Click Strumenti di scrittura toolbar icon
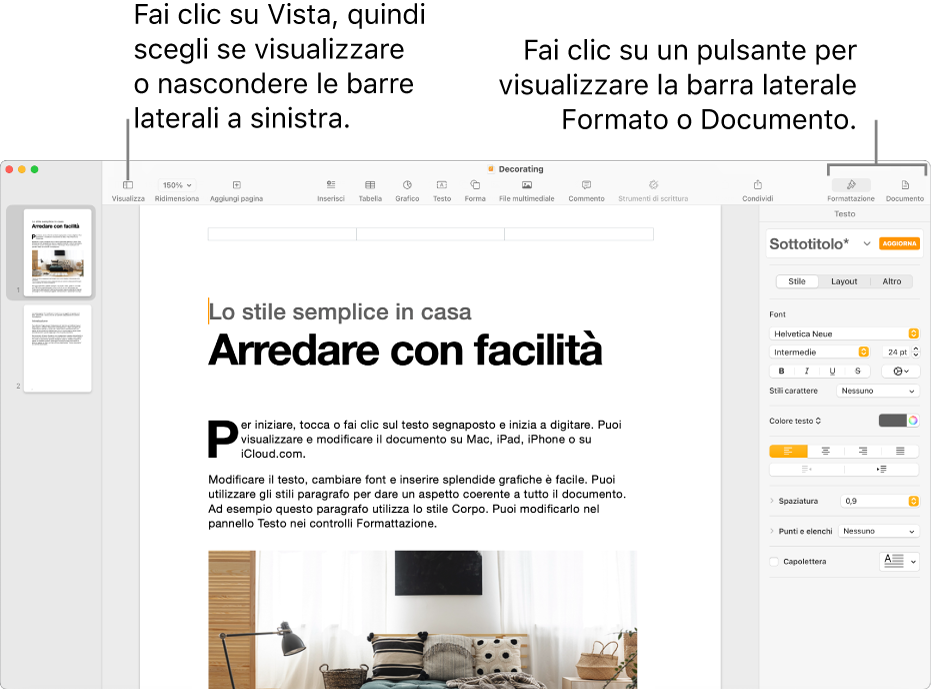The height and width of the screenshot is (689, 931). click(653, 185)
